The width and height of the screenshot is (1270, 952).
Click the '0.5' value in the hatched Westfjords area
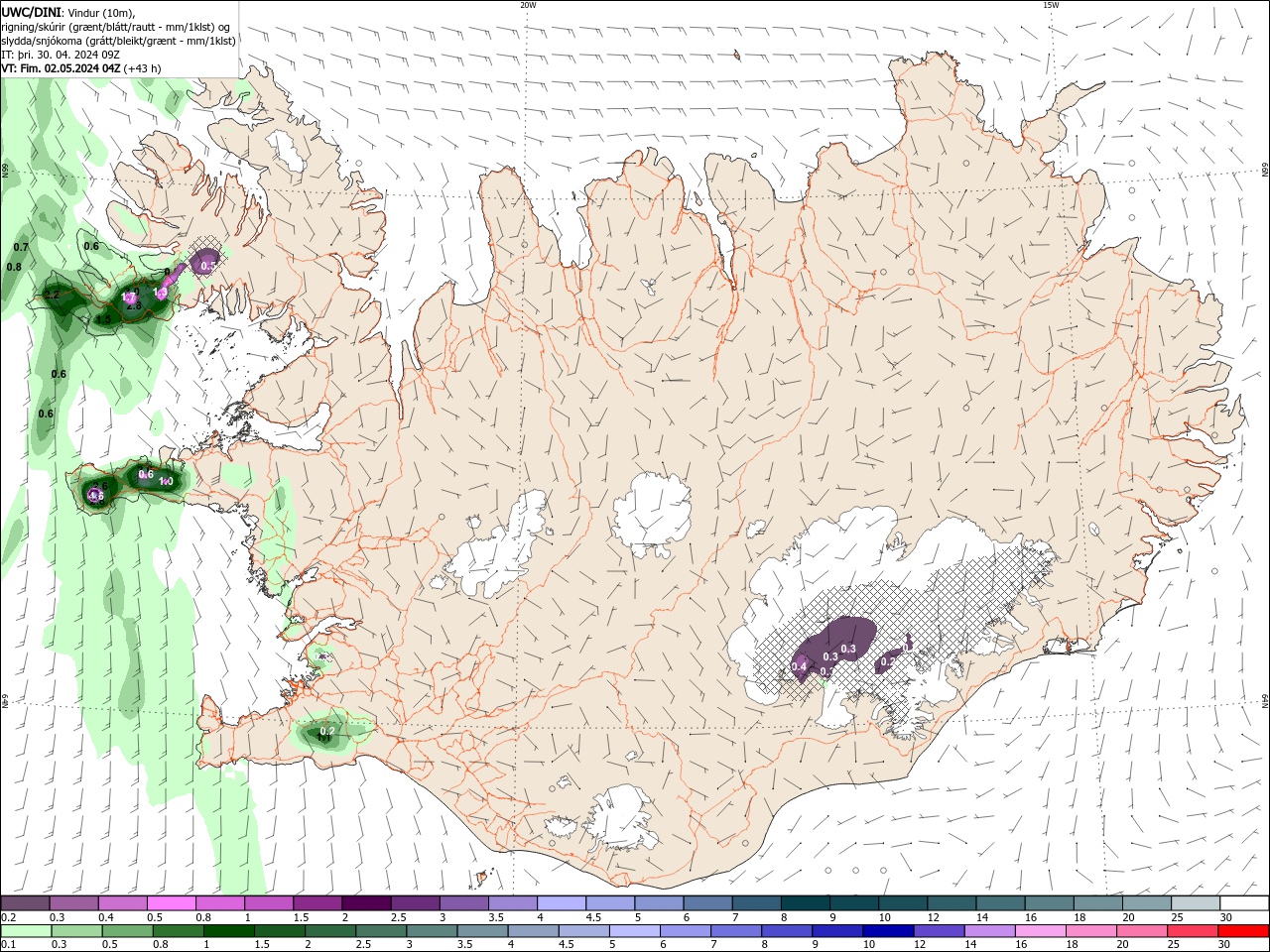(x=208, y=266)
